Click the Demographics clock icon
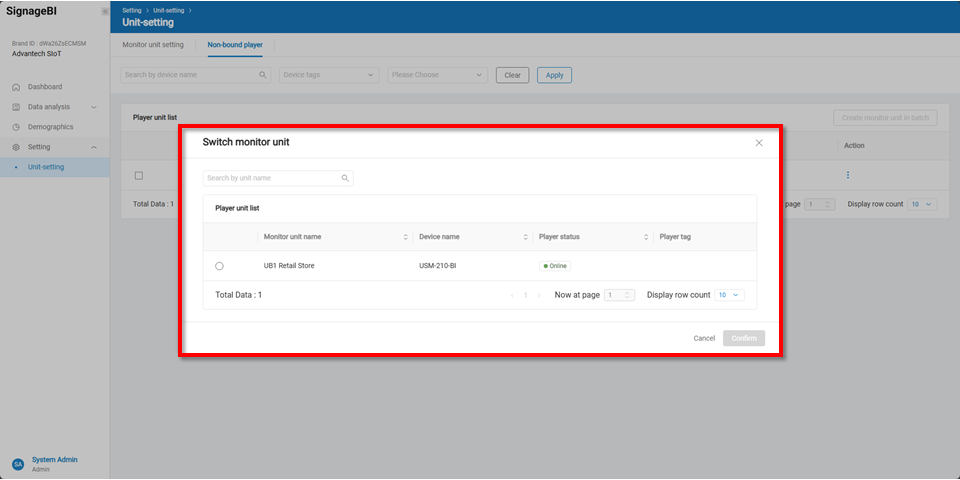The image size is (960, 480). coord(16,127)
